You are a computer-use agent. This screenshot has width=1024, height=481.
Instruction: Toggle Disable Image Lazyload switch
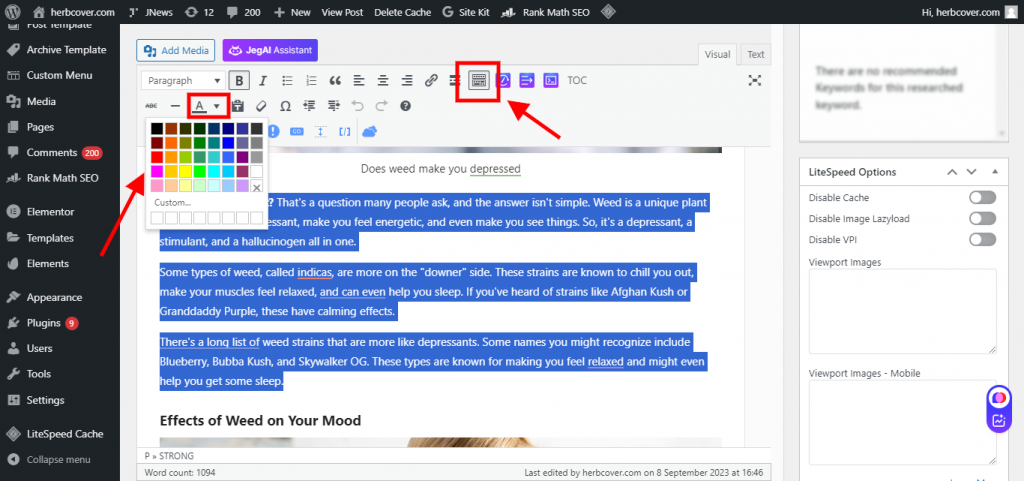coord(982,219)
